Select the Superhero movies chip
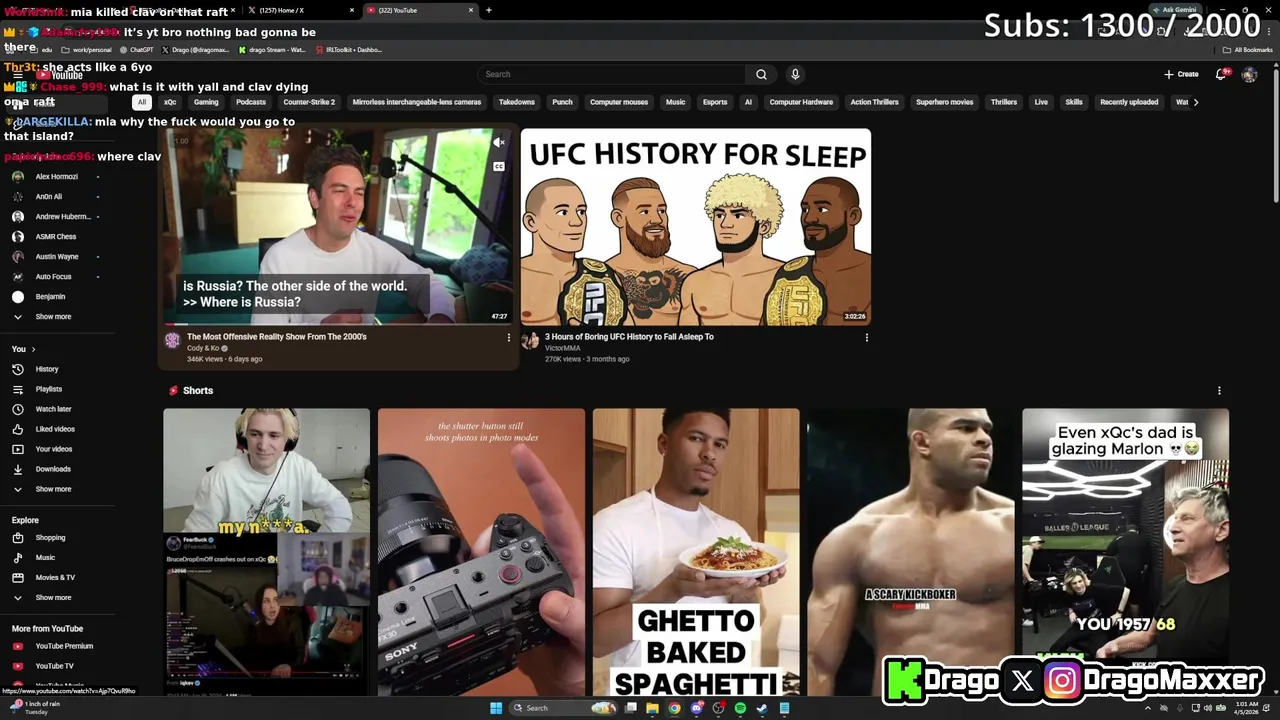 945,102
